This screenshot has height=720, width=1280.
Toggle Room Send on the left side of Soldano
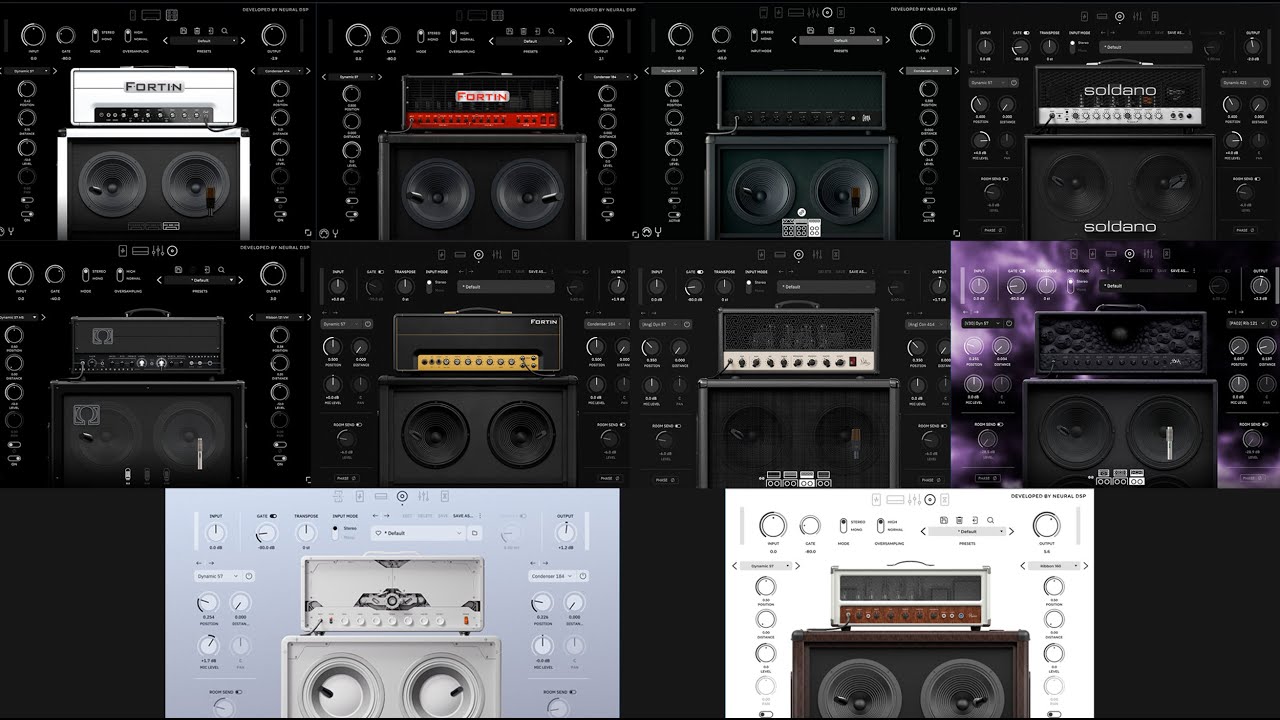(x=1005, y=179)
